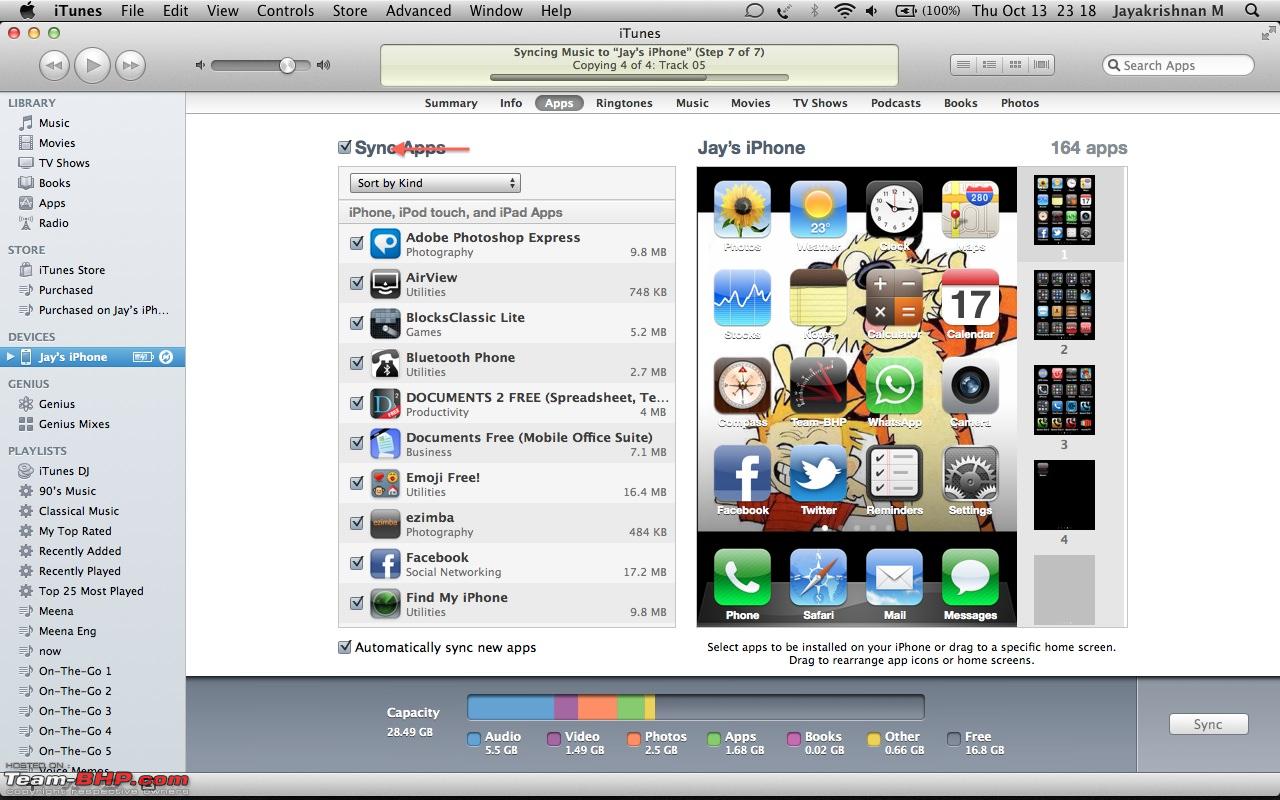Click the Bluetooth Phone app icon in list

[385, 363]
